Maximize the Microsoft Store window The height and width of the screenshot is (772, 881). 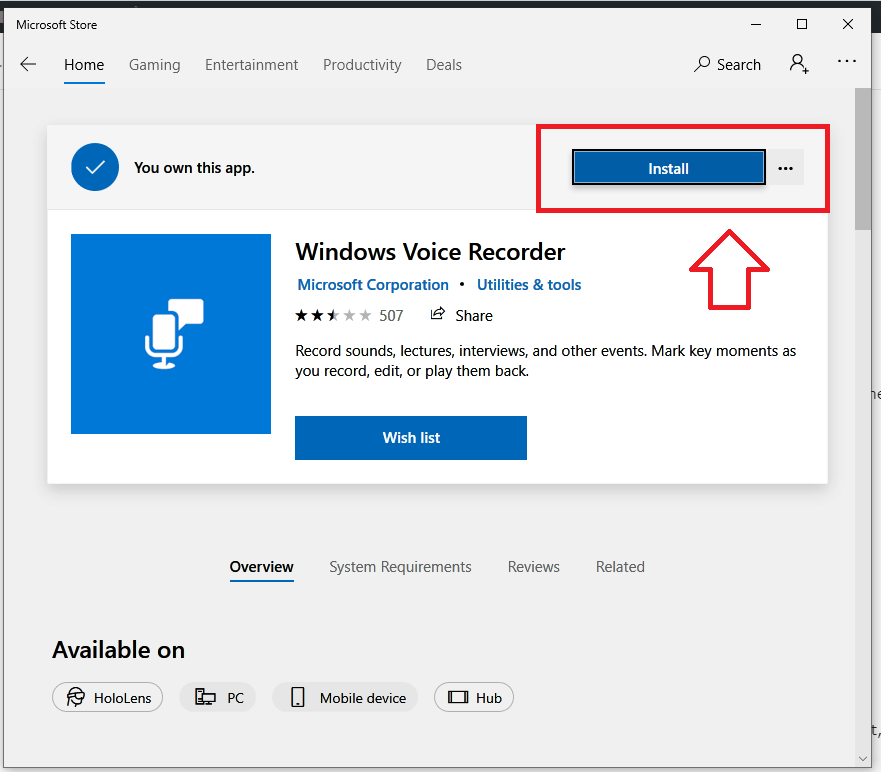[x=802, y=24]
